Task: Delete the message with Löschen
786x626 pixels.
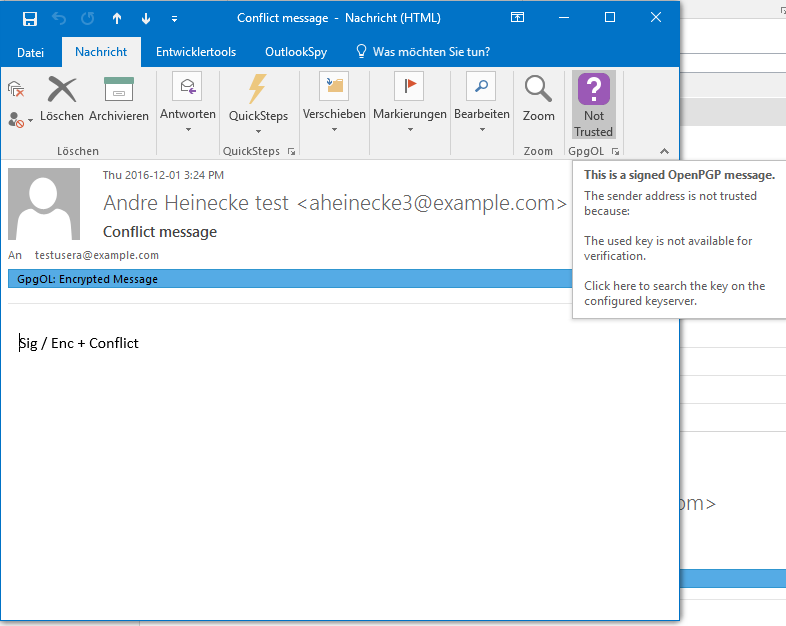Action: point(62,100)
